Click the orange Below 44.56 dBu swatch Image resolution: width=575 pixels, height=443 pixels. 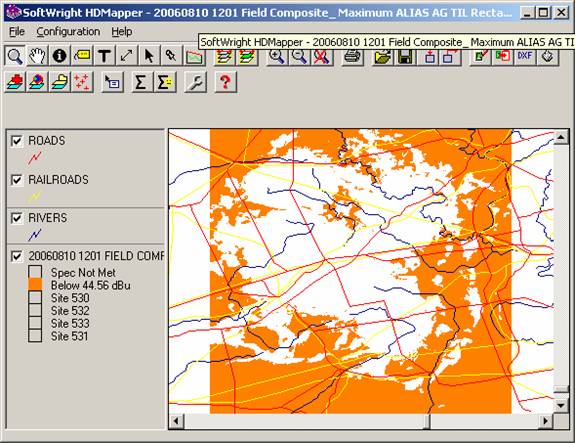click(35, 285)
